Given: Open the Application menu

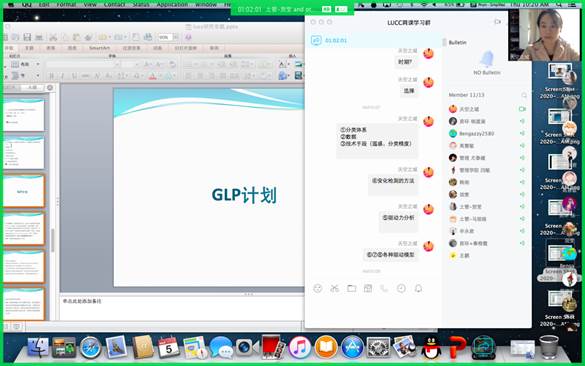Looking at the screenshot, I should (x=172, y=4).
